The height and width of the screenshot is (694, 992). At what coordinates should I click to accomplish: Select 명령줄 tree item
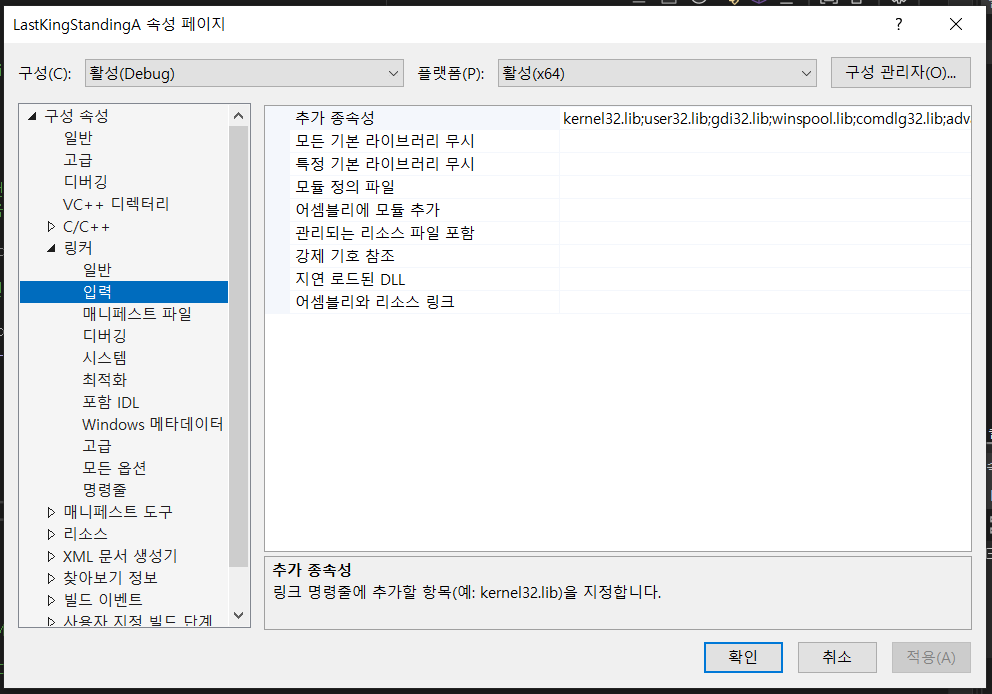click(104, 490)
